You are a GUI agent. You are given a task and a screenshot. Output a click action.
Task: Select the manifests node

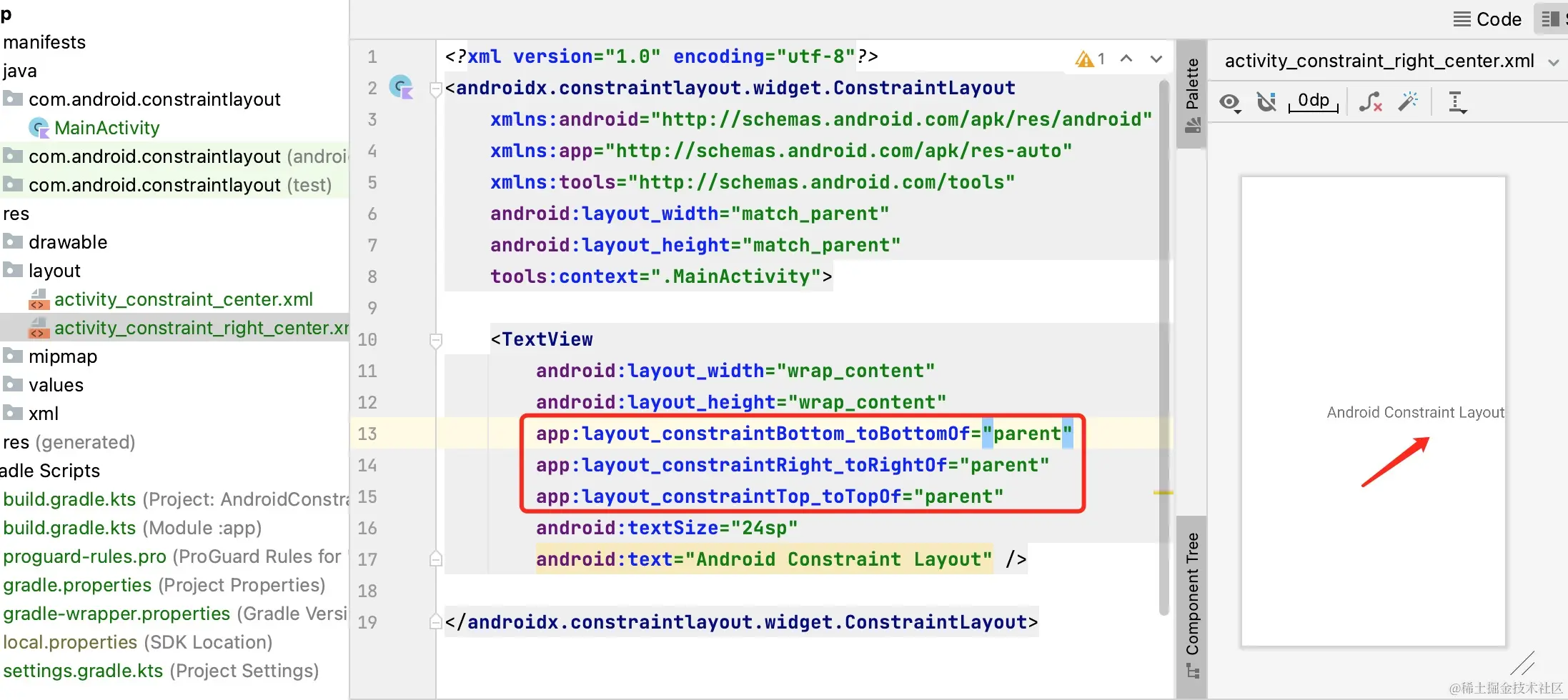(x=44, y=42)
